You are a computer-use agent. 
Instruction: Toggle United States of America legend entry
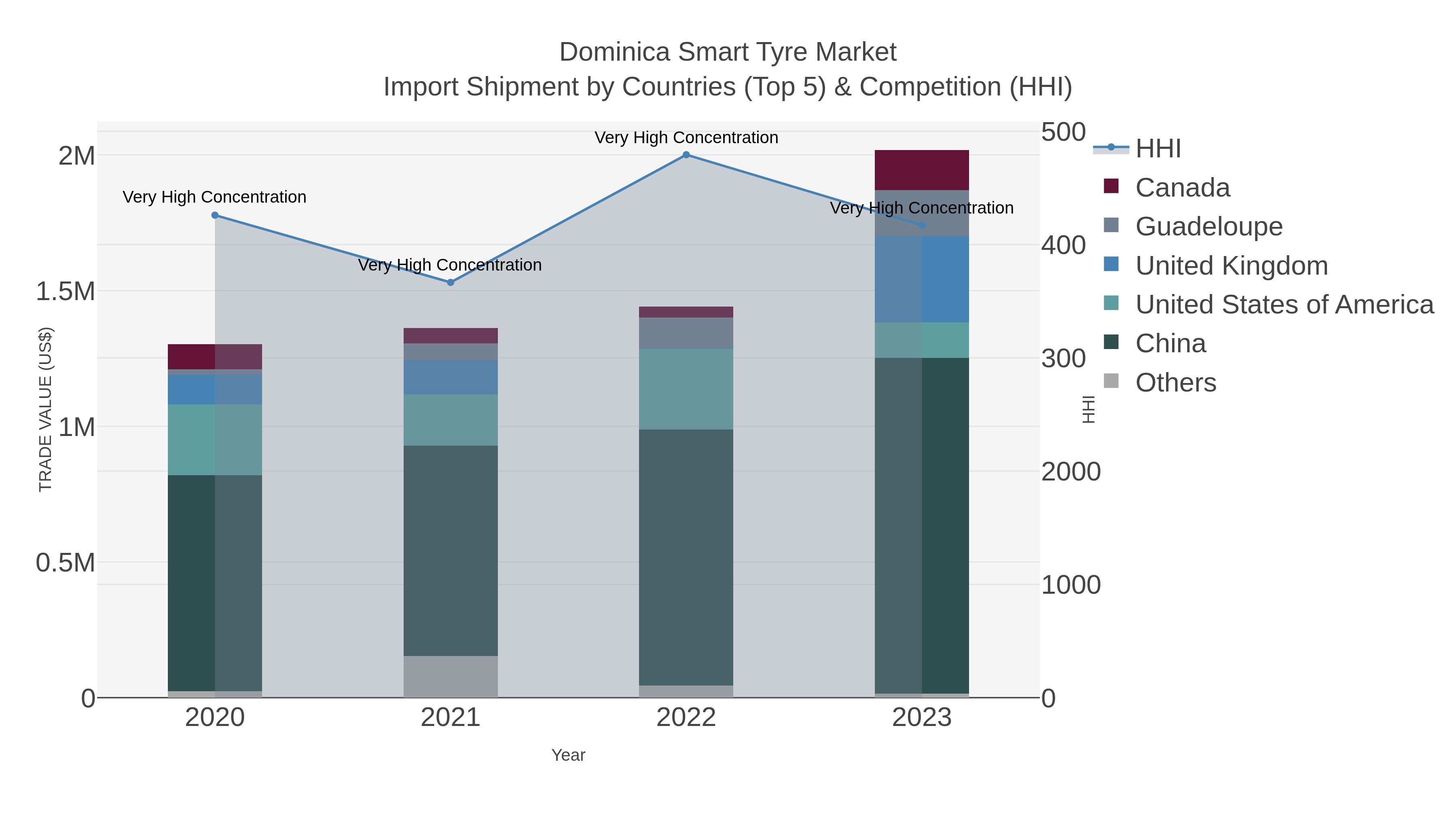tap(1269, 305)
